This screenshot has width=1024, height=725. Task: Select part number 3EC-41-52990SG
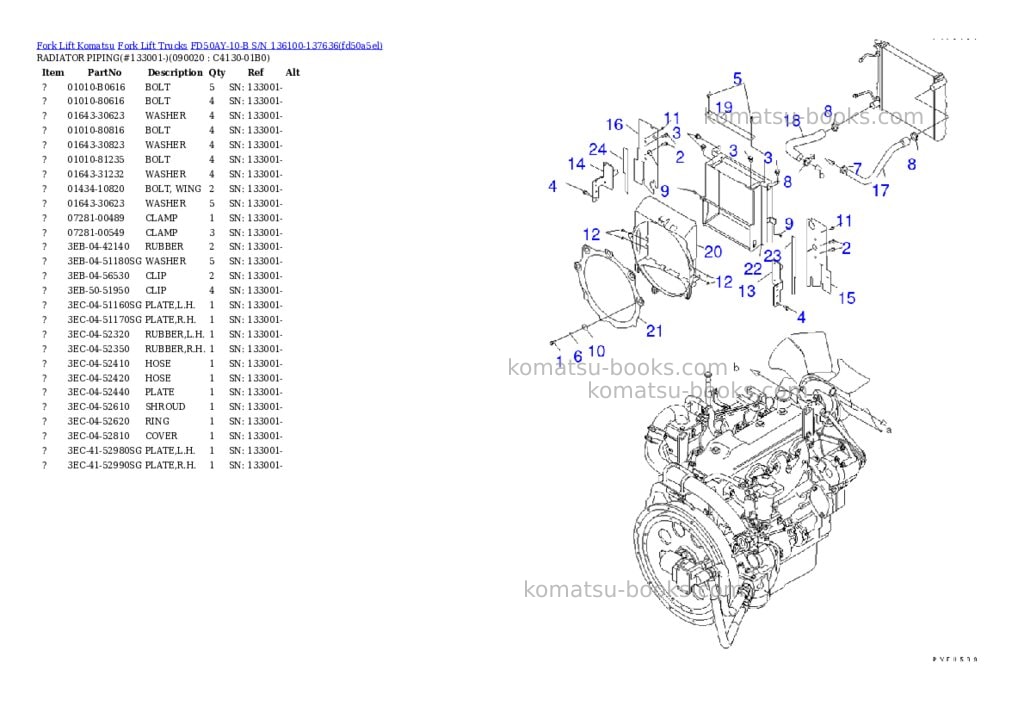pos(104,465)
